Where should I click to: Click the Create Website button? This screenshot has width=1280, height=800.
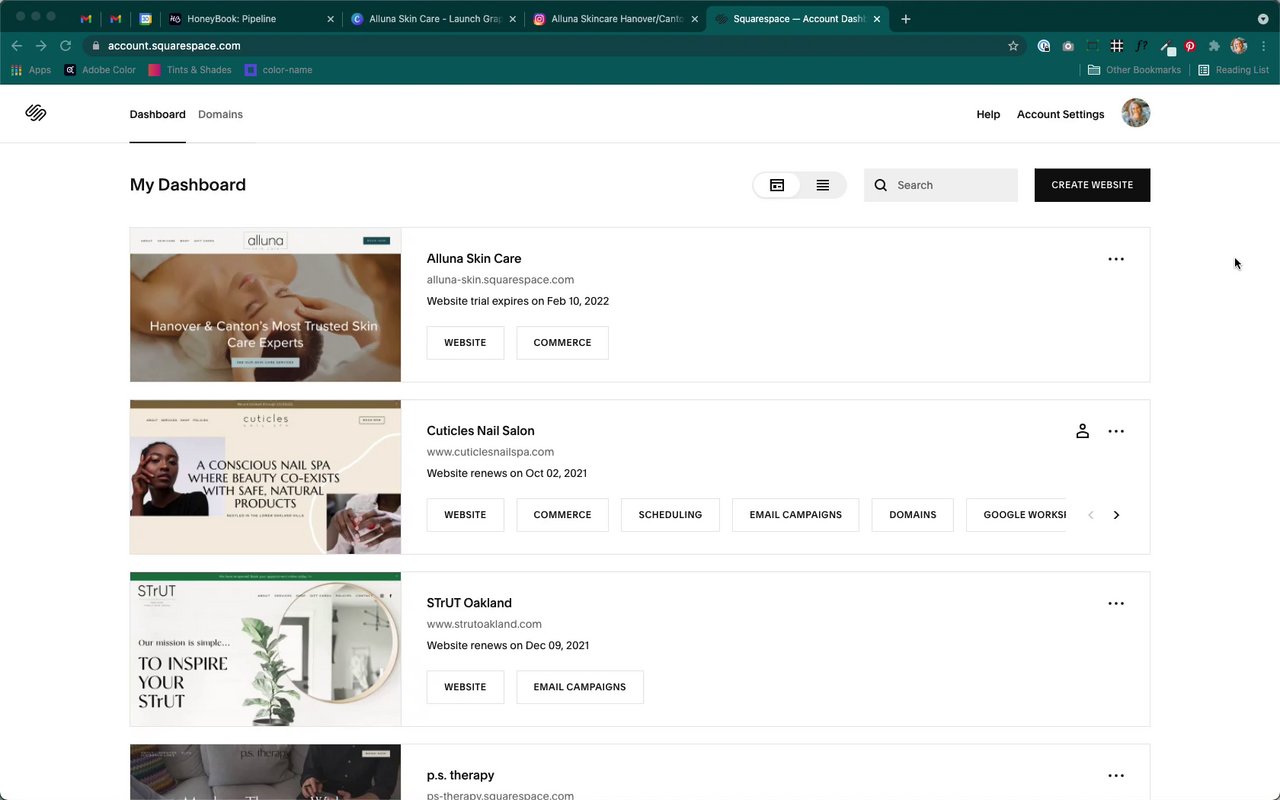coord(1092,185)
